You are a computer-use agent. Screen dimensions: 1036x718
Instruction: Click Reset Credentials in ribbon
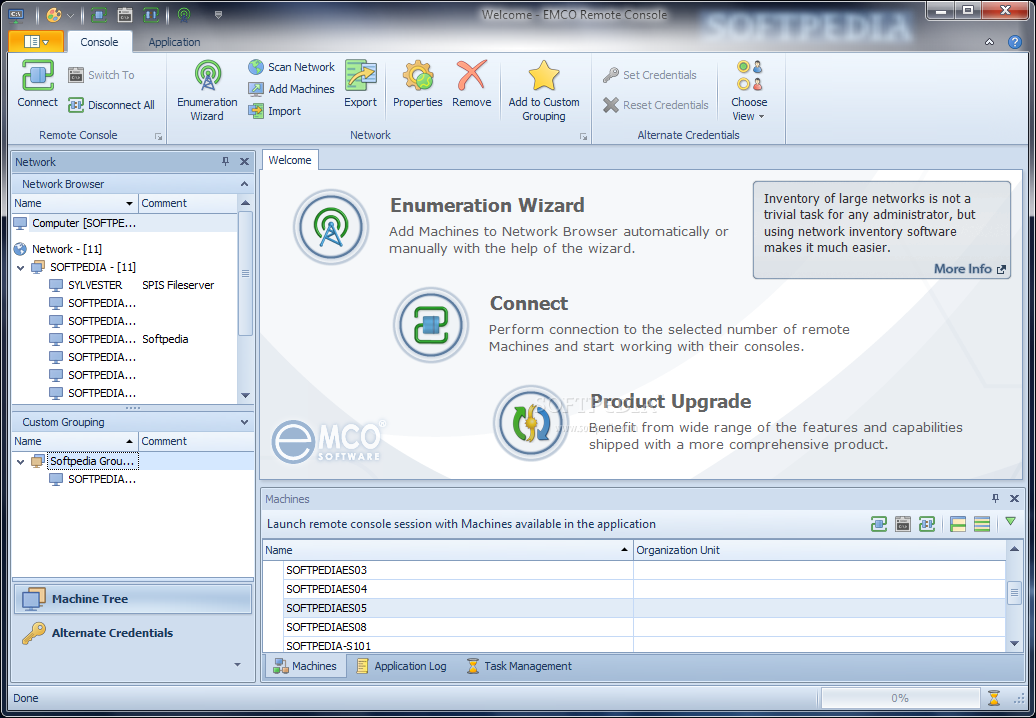tap(655, 104)
